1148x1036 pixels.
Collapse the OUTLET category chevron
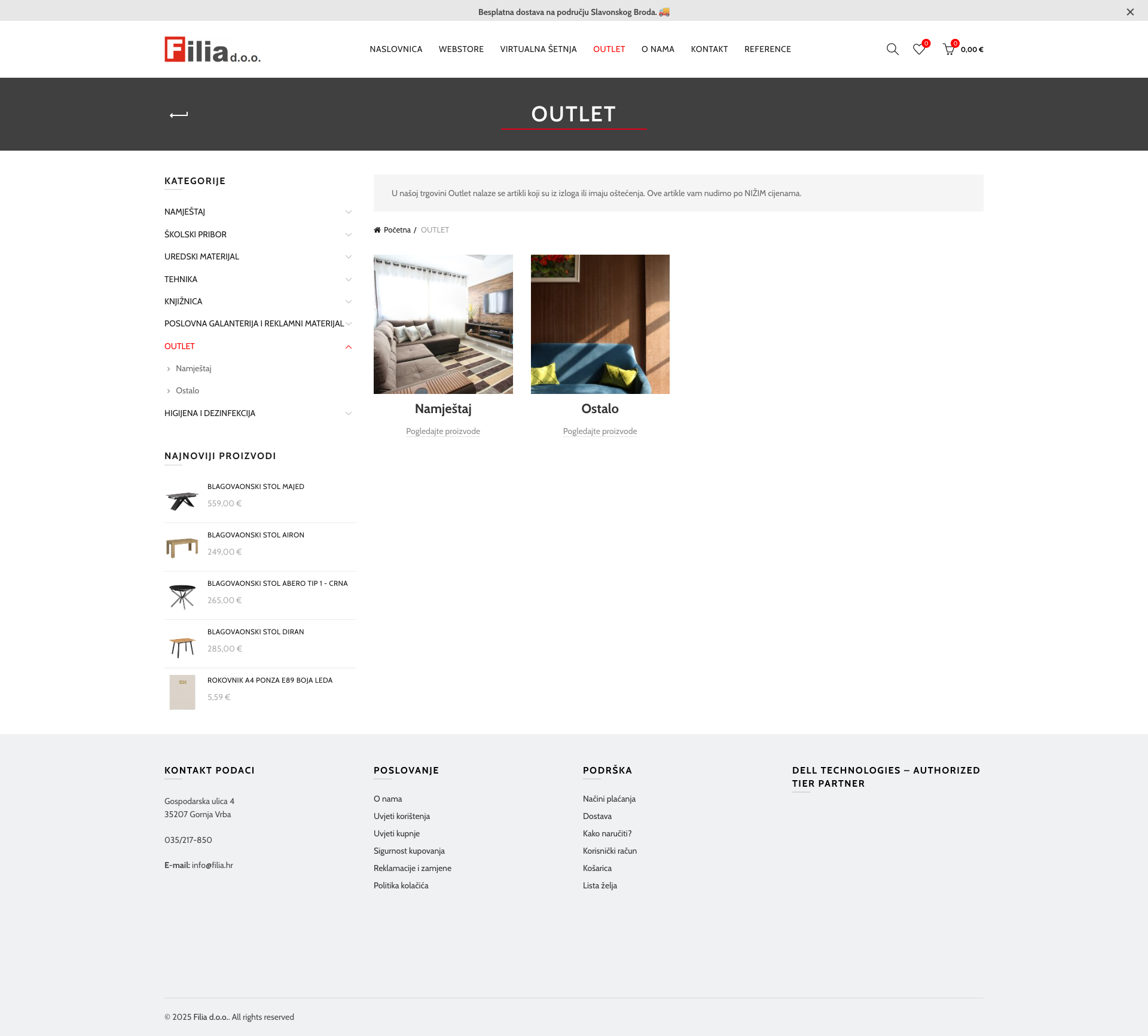(x=349, y=347)
